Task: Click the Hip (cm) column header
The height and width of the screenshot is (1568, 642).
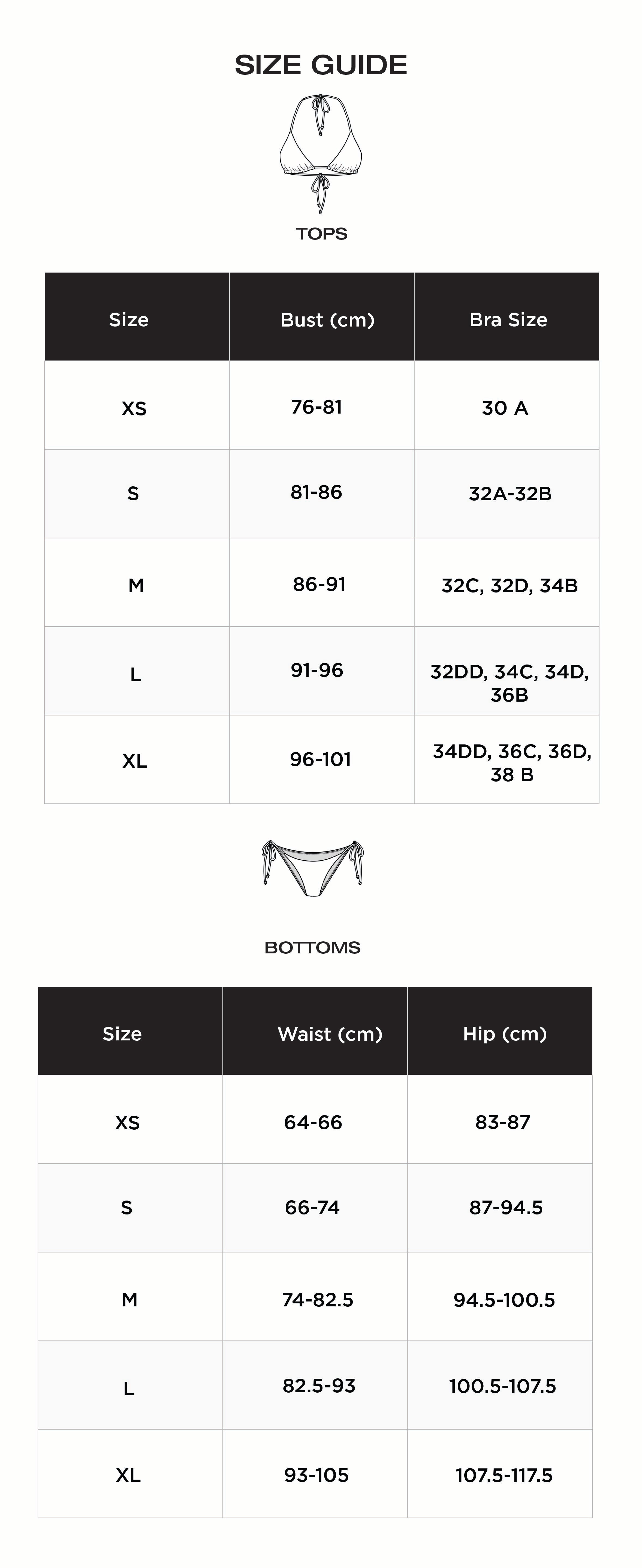Action: pyautogui.click(x=505, y=1034)
